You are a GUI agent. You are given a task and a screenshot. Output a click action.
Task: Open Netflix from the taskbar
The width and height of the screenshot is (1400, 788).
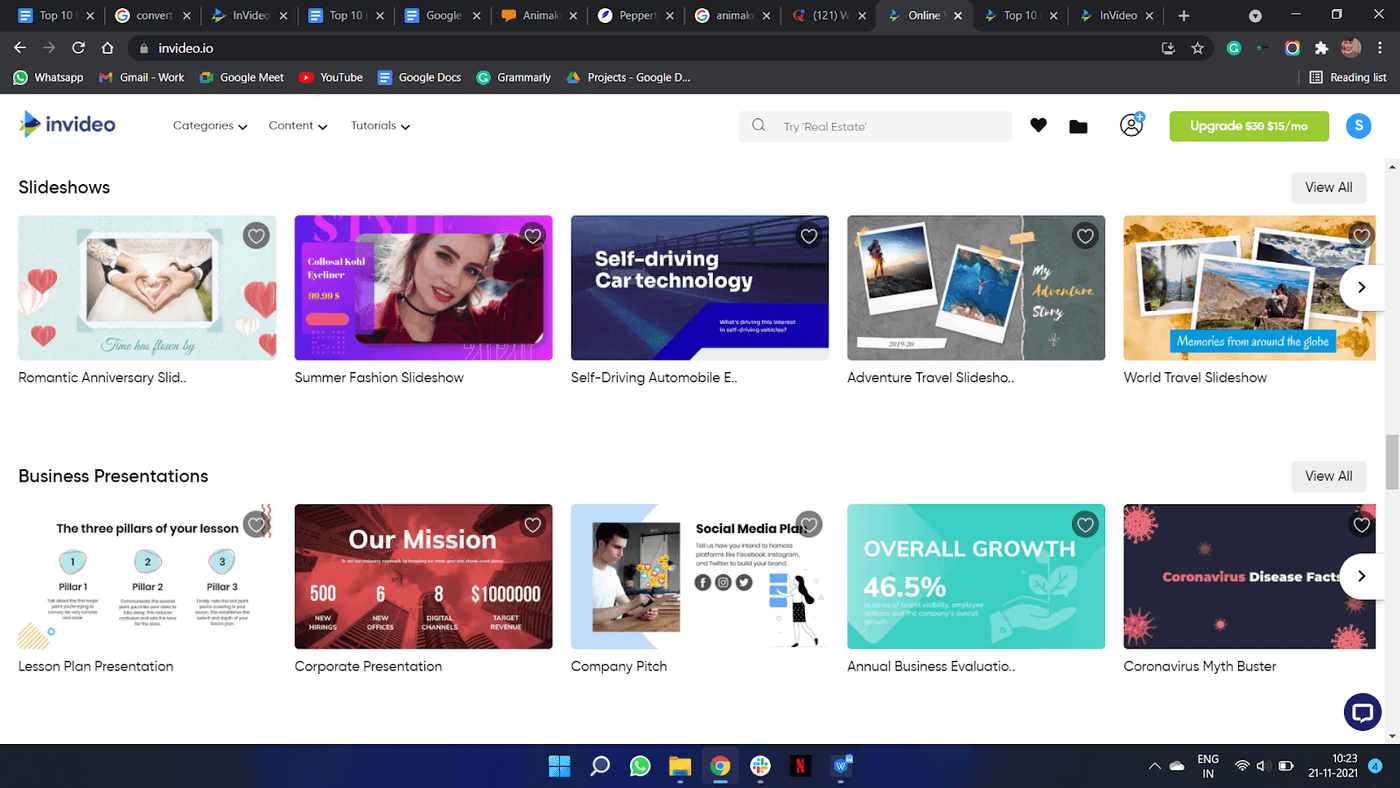[x=800, y=766]
